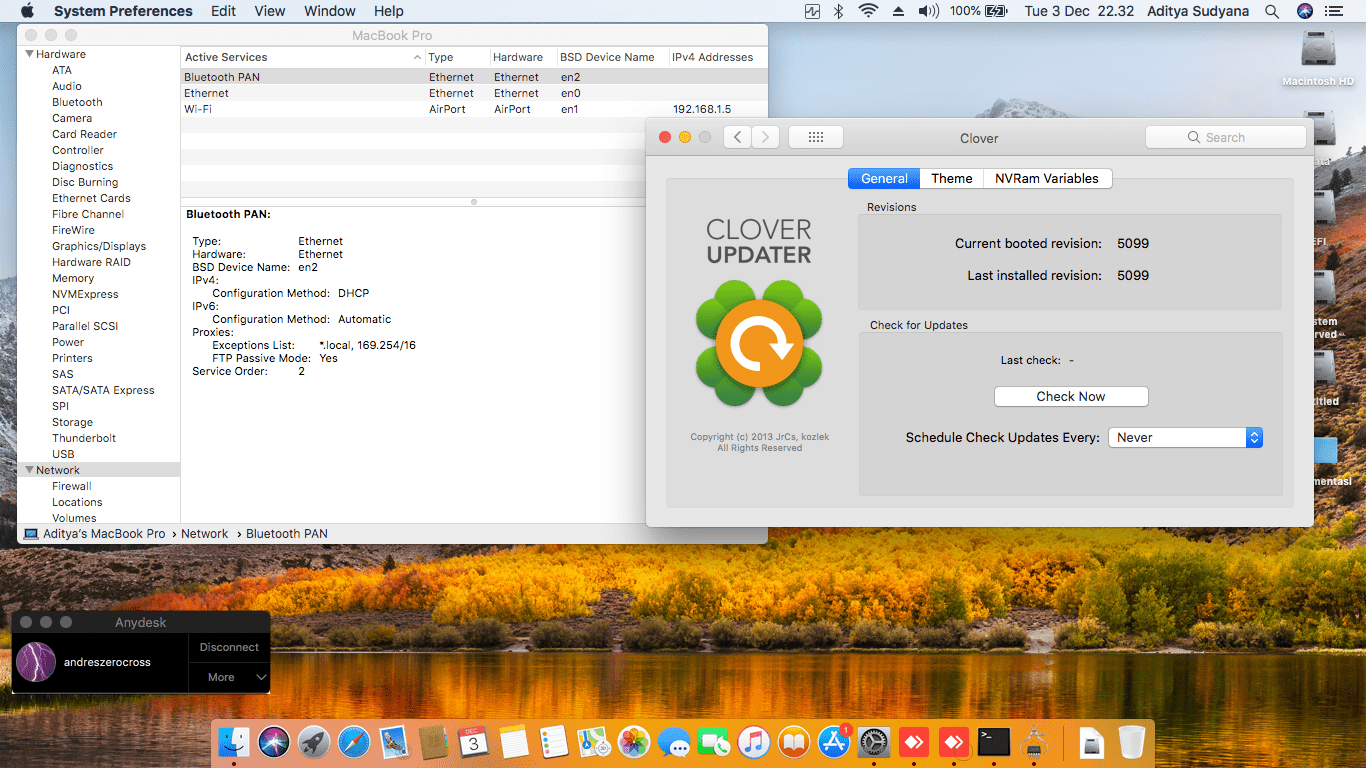This screenshot has width=1366, height=768.
Task: Click the andreszerocross avatar in Anydesk
Action: coord(36,662)
